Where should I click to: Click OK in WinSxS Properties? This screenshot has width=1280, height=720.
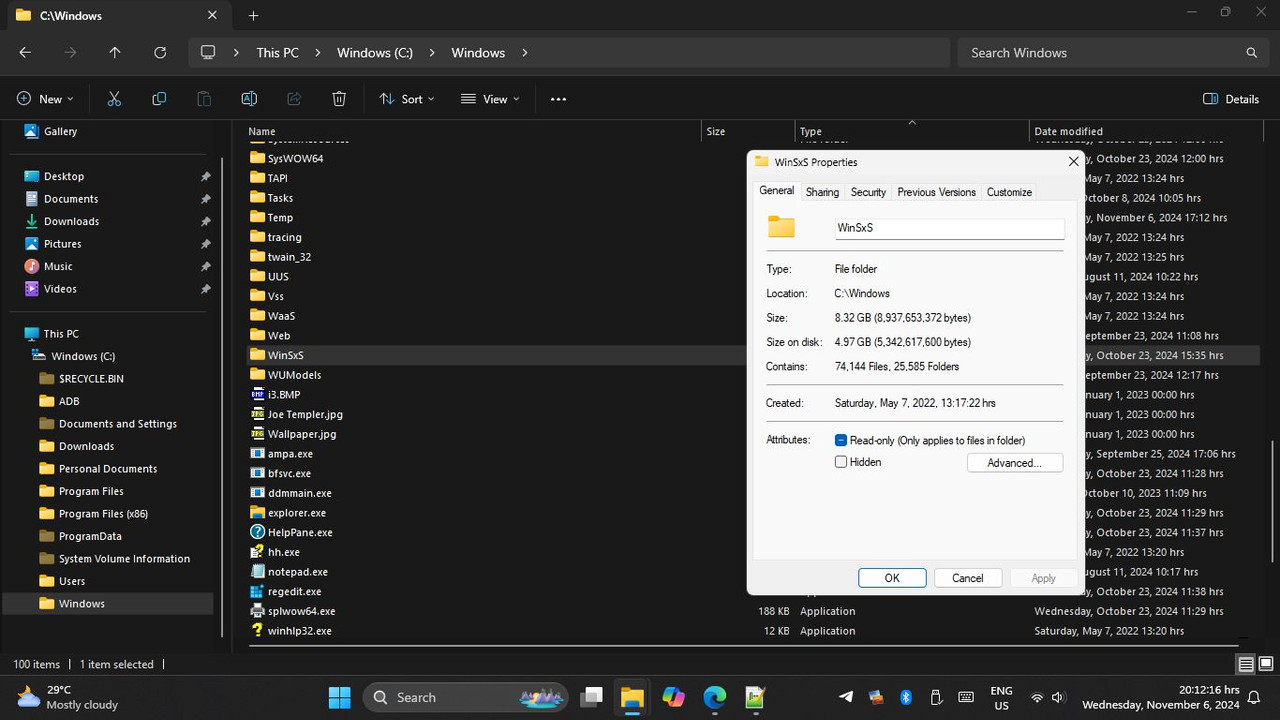(x=892, y=578)
